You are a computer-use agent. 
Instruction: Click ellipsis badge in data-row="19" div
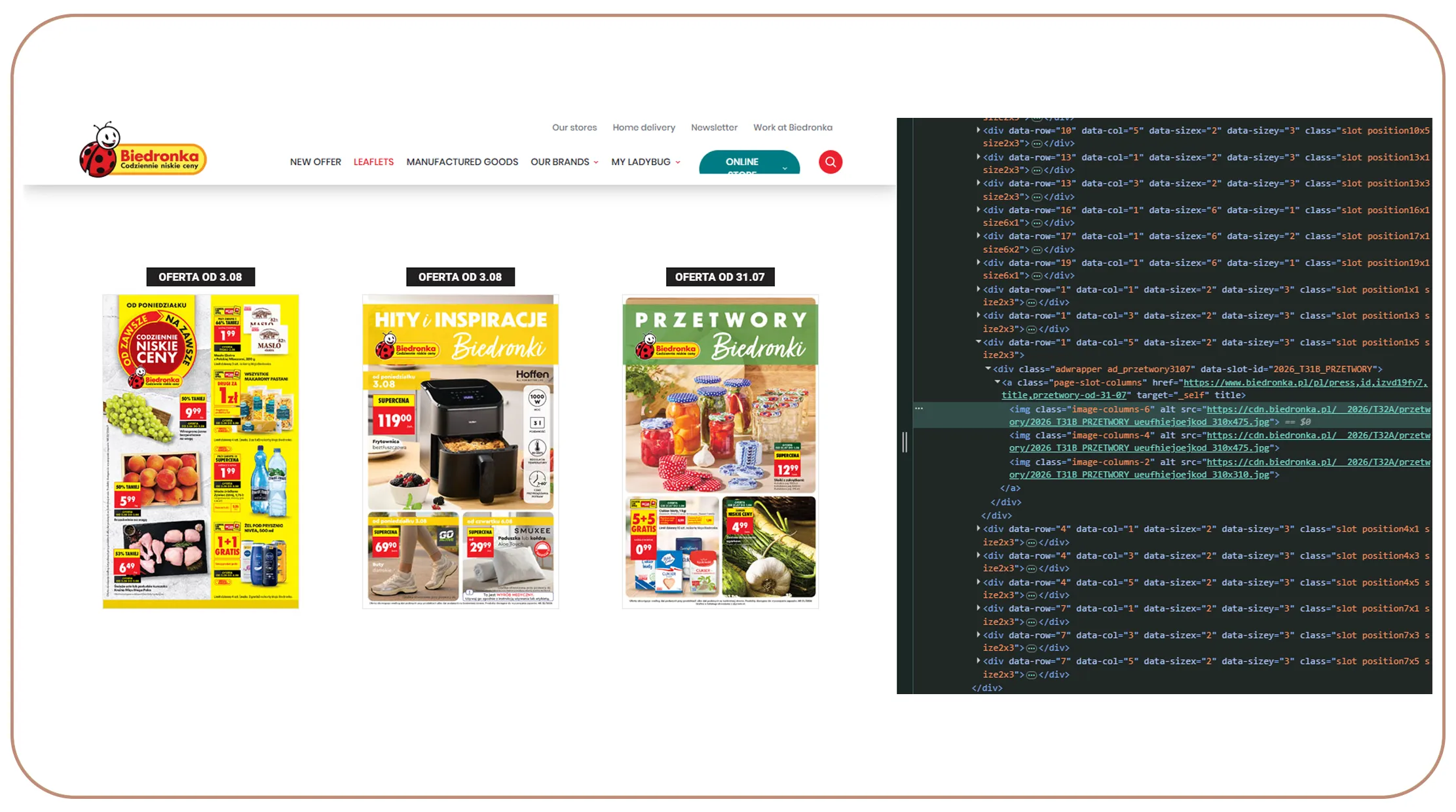point(1036,276)
